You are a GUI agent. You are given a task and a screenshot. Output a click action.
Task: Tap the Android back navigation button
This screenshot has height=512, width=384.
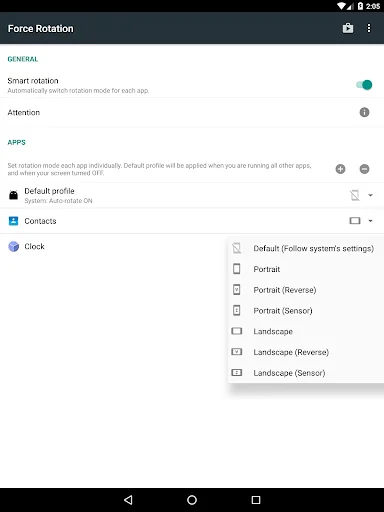pyautogui.click(x=128, y=500)
